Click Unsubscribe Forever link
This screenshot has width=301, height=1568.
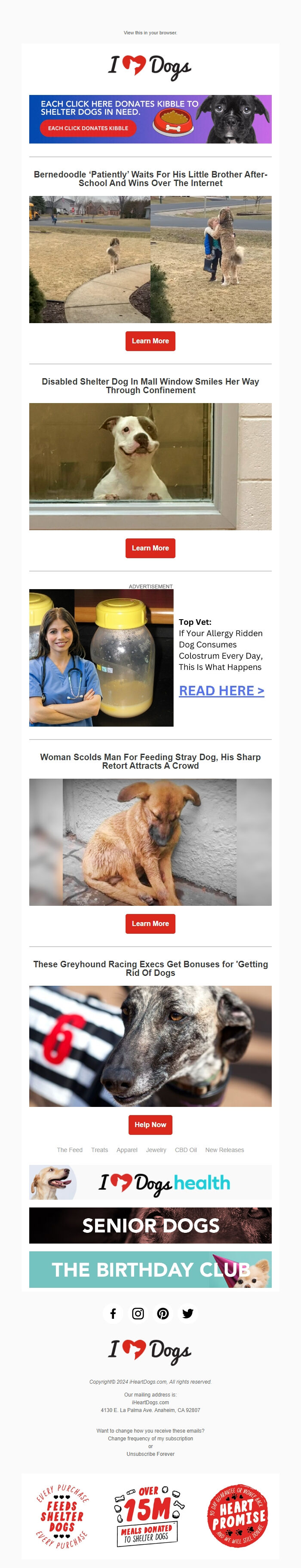150,1454
